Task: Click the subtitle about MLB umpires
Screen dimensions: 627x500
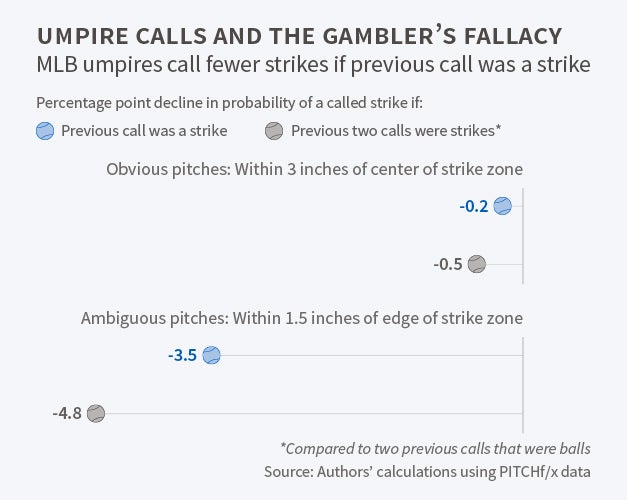Action: (x=312, y=65)
